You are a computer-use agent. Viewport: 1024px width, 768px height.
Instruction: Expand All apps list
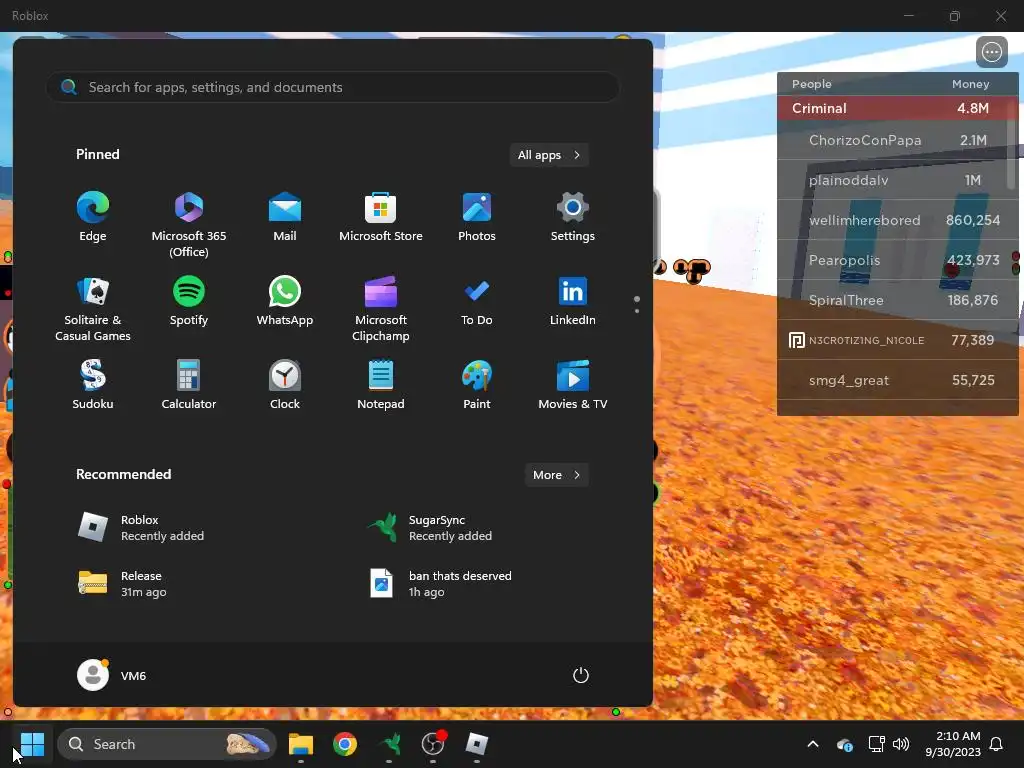coord(549,155)
